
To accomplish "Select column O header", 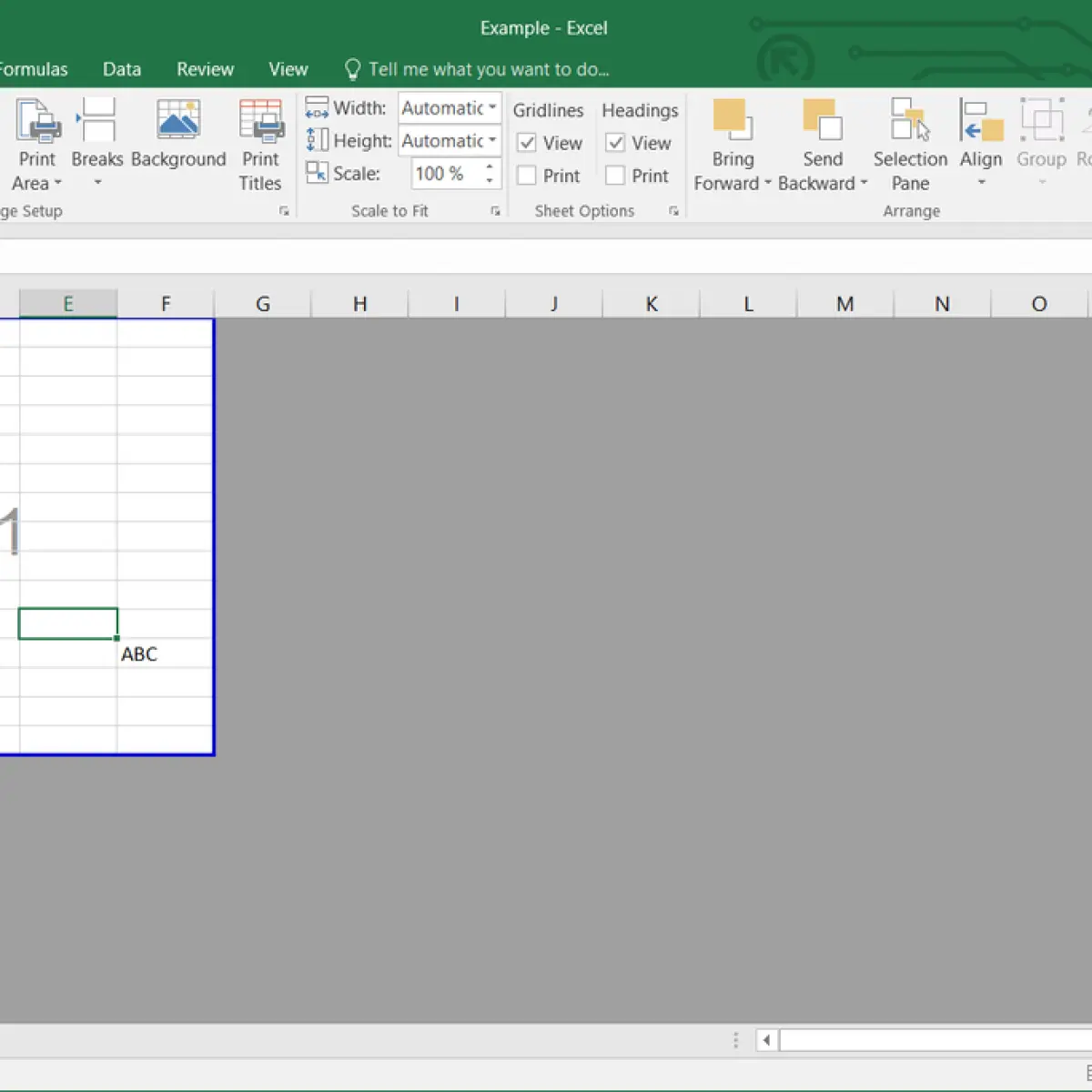I will click(1039, 304).
